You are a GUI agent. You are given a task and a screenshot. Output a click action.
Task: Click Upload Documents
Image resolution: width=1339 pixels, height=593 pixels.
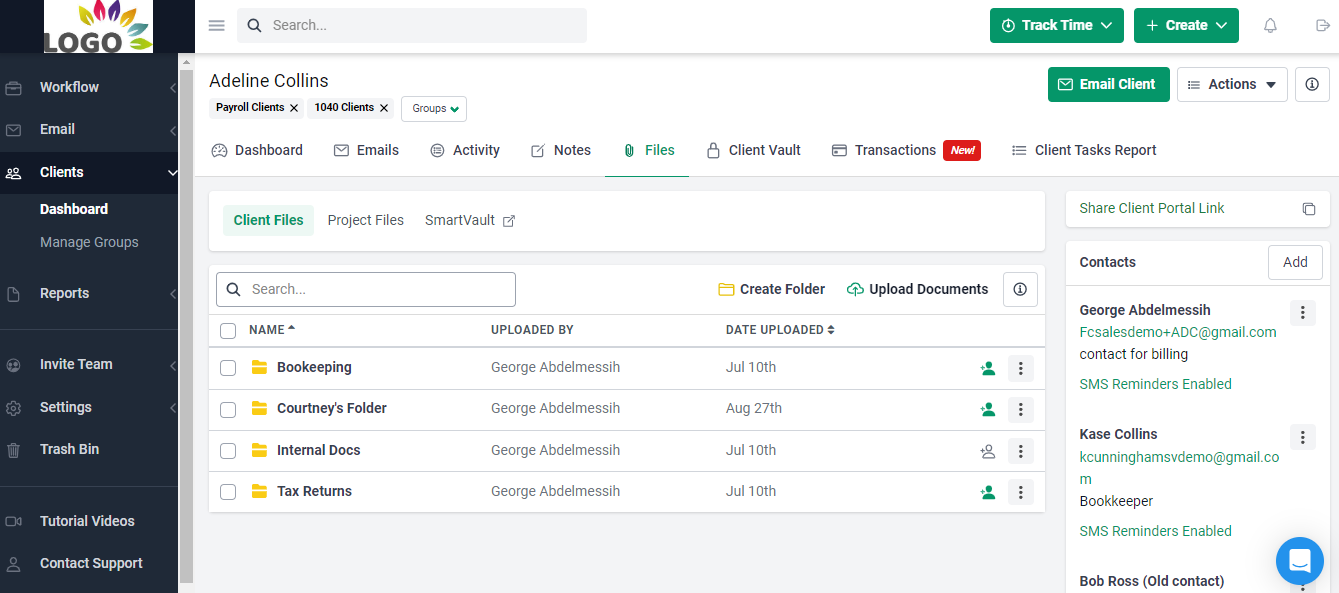[x=917, y=289]
